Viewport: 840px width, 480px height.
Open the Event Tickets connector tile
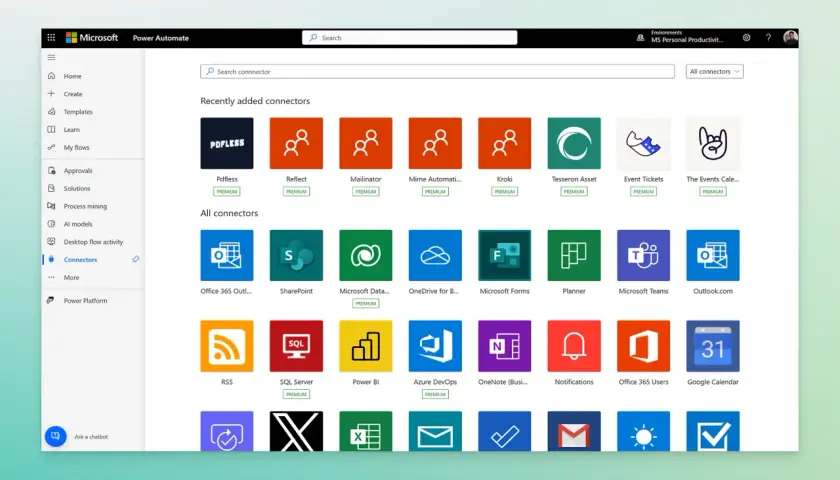click(x=643, y=143)
